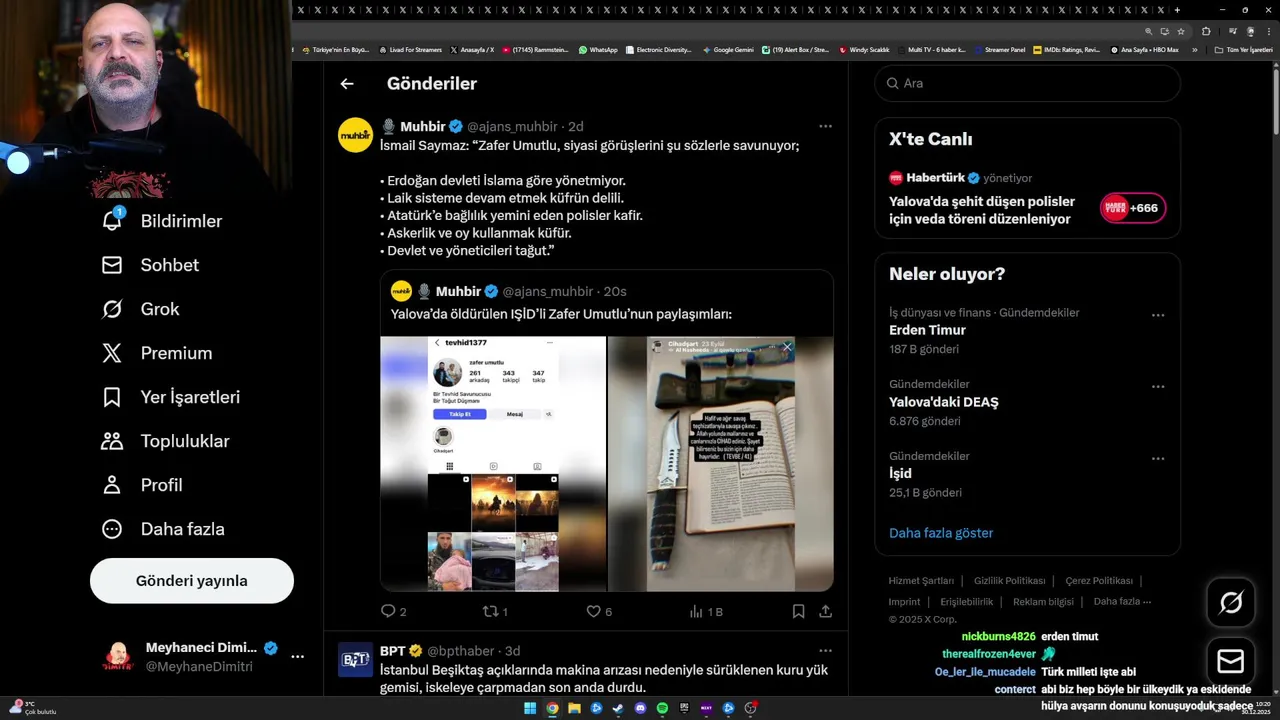The image size is (1280, 720).
Task: Open Habertürk live event title
Action: click(981, 210)
